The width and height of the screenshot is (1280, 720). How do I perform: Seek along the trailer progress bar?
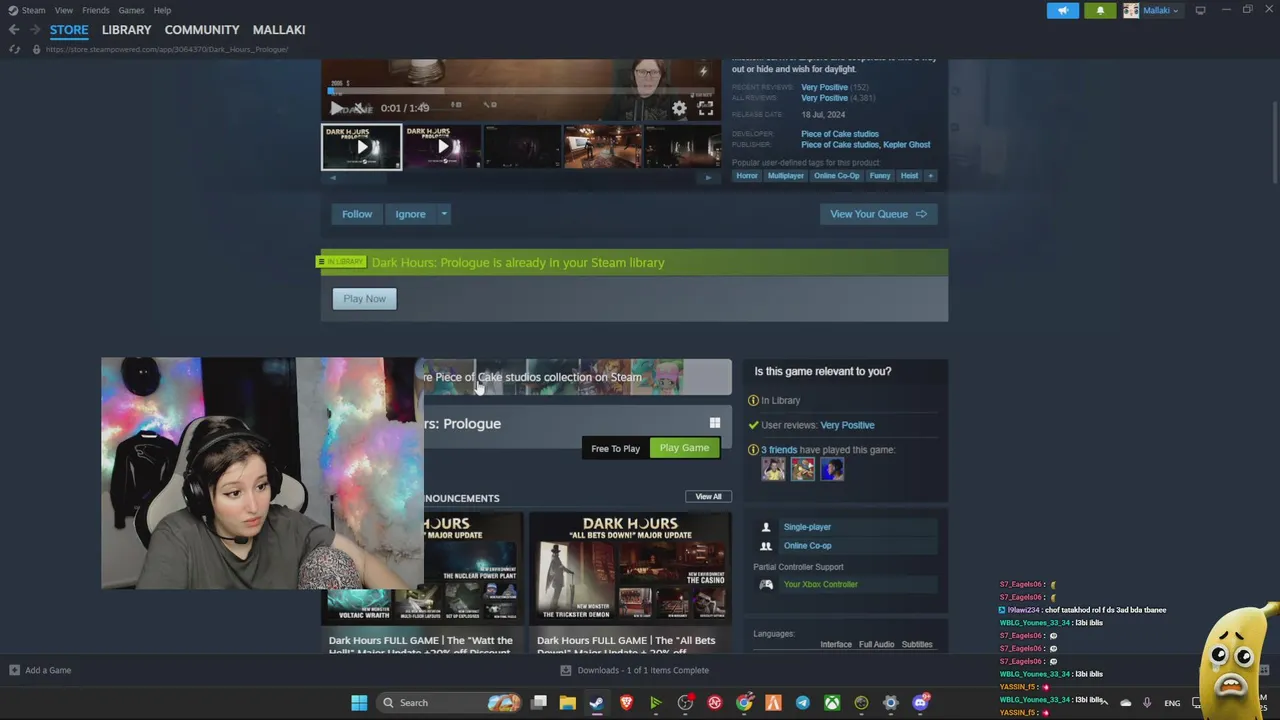[520, 91]
